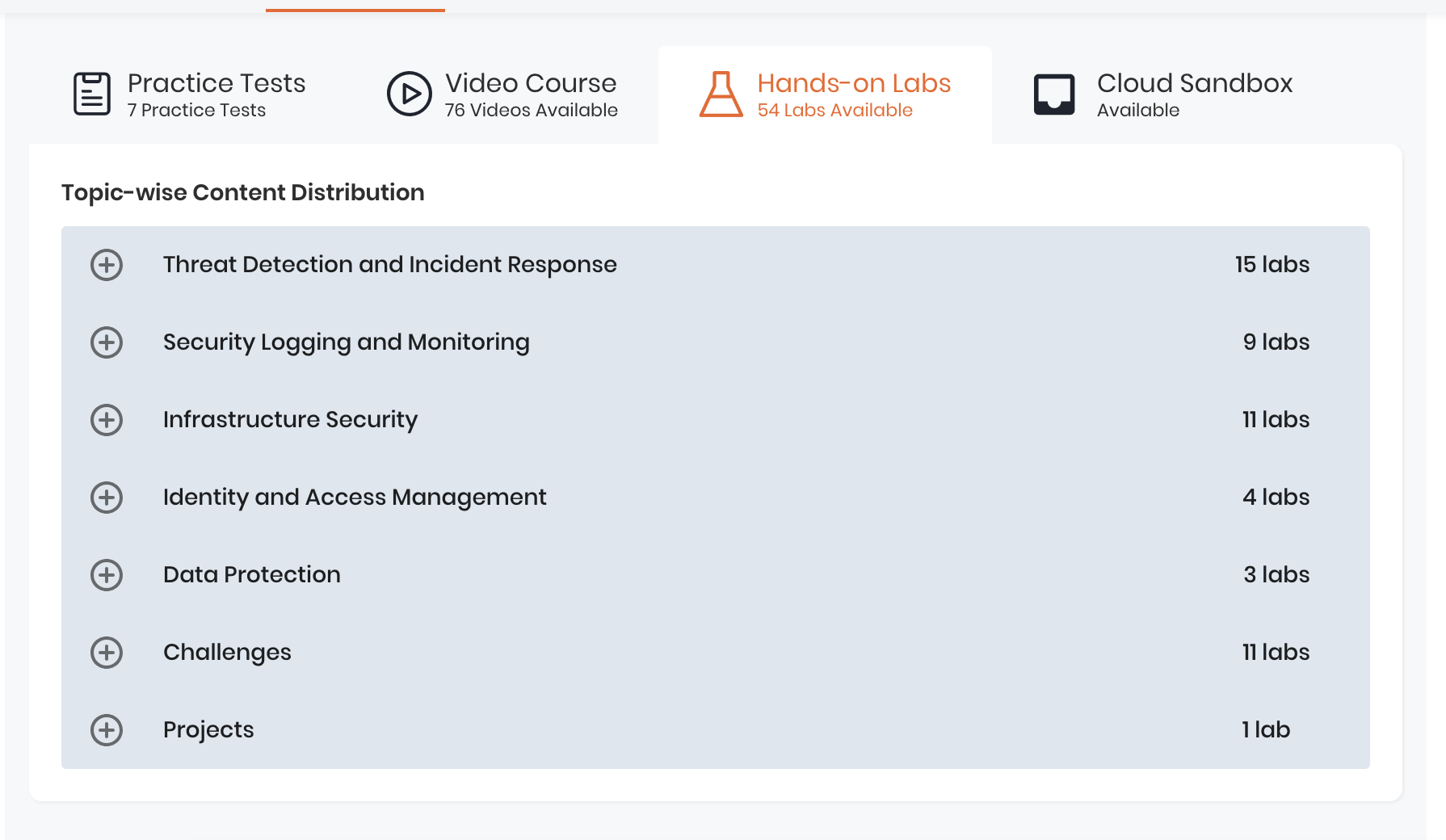Click Infrastructure Security title
The image size is (1446, 840).
(x=291, y=420)
